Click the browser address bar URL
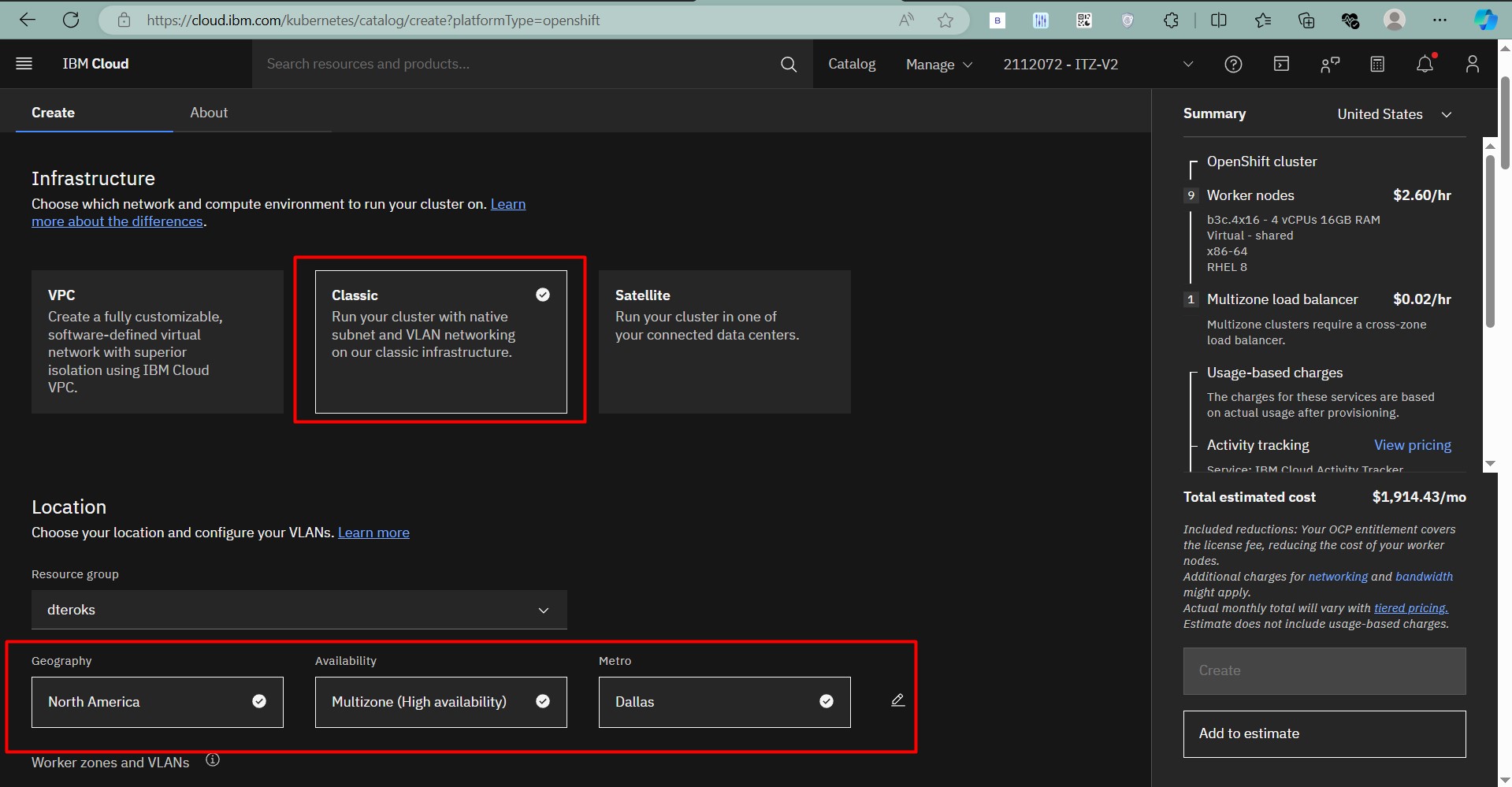 [x=373, y=20]
